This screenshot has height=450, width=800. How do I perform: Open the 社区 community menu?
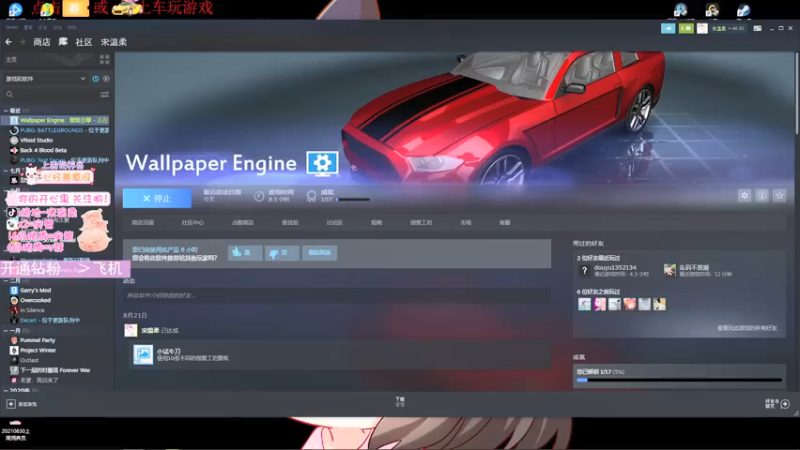pos(84,42)
